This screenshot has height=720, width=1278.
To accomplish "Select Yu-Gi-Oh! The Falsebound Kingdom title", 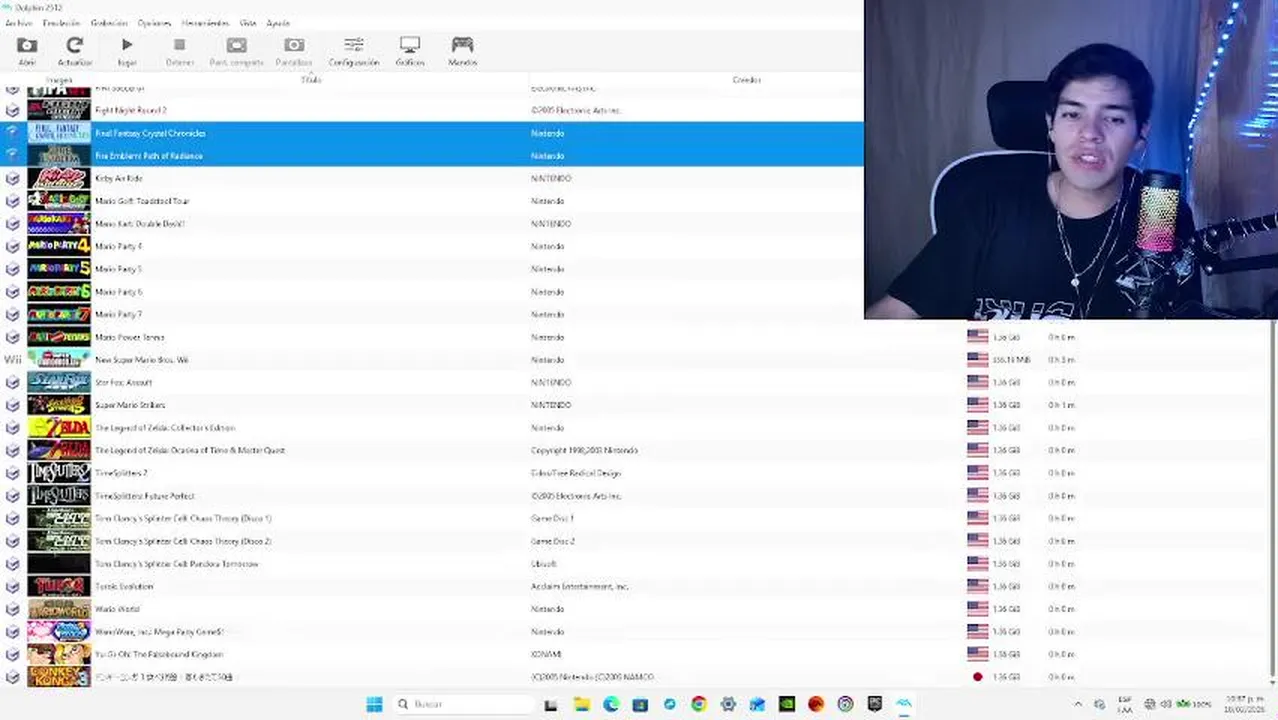I will (x=158, y=654).
